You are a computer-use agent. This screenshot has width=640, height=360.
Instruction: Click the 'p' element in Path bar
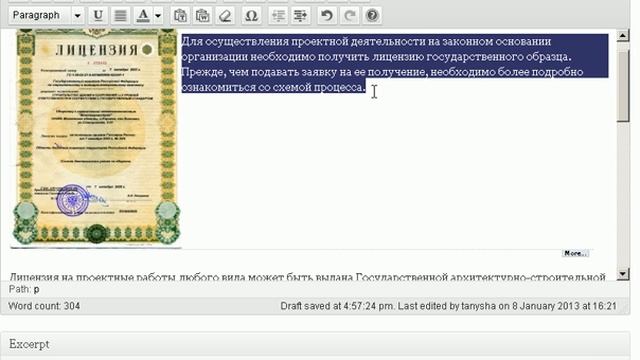pos(36,289)
